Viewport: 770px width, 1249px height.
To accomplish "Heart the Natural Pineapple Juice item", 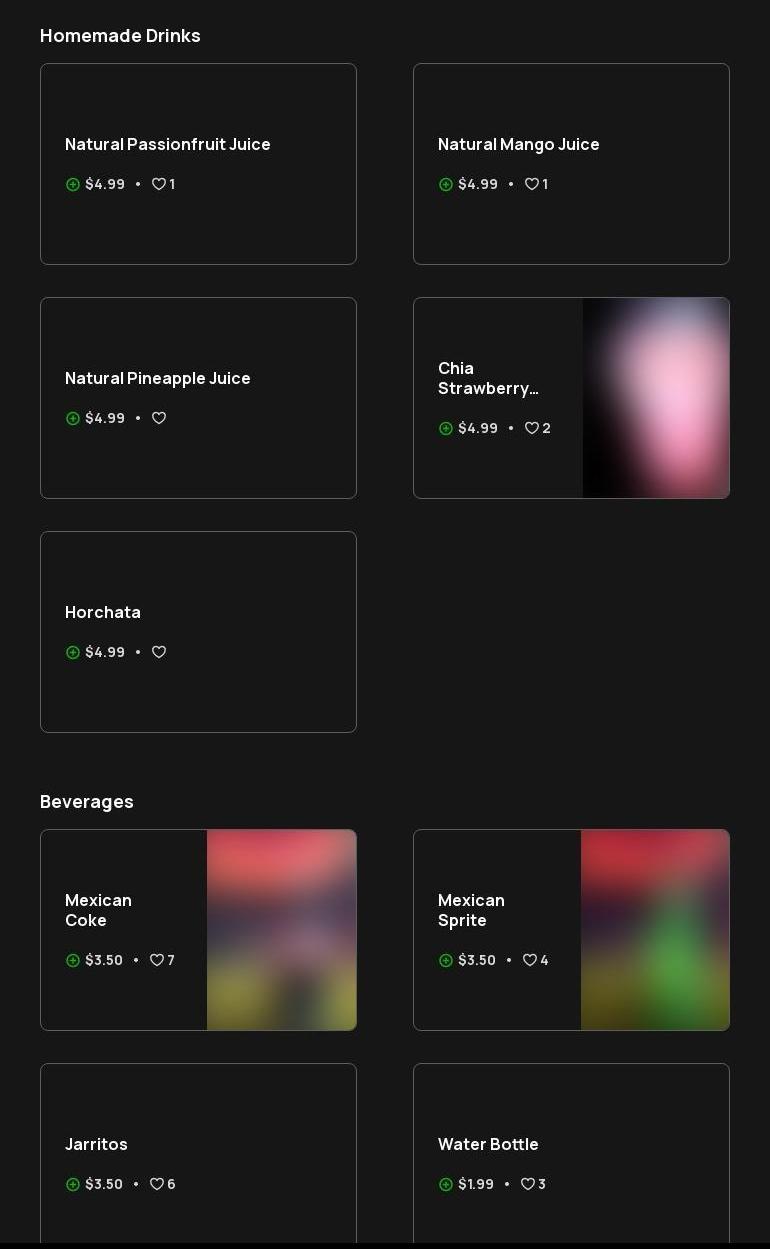I will pos(158,418).
